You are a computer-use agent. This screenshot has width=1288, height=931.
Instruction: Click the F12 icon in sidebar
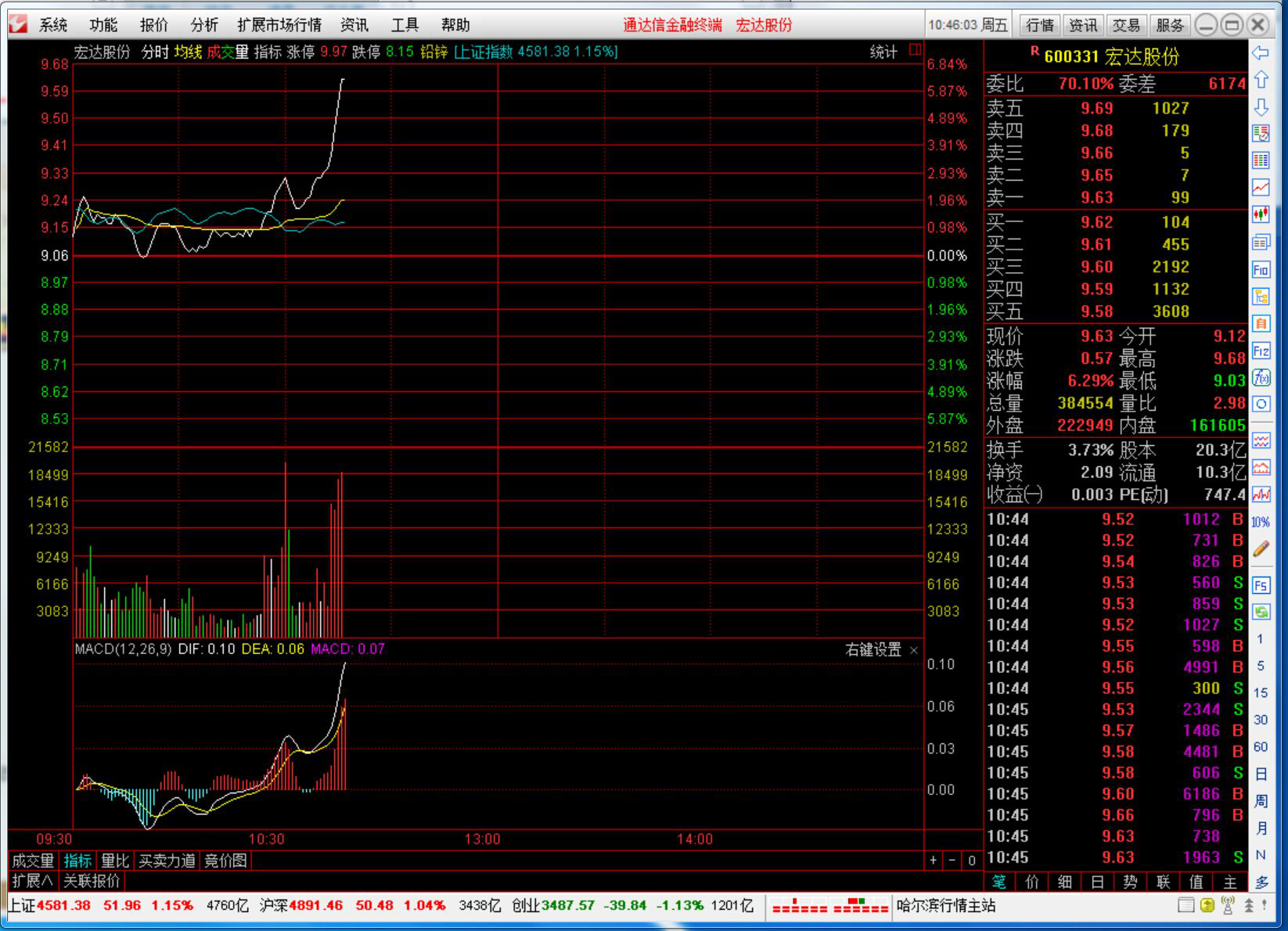pyautogui.click(x=1261, y=350)
